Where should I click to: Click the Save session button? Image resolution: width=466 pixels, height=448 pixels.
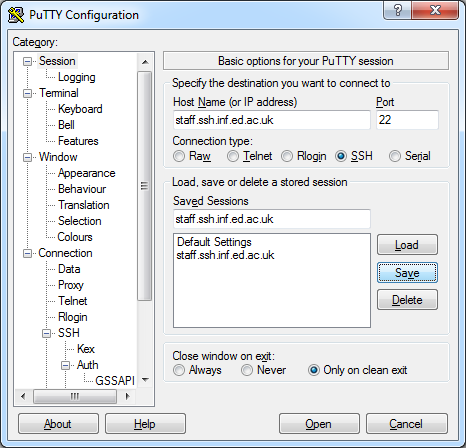pos(407,273)
